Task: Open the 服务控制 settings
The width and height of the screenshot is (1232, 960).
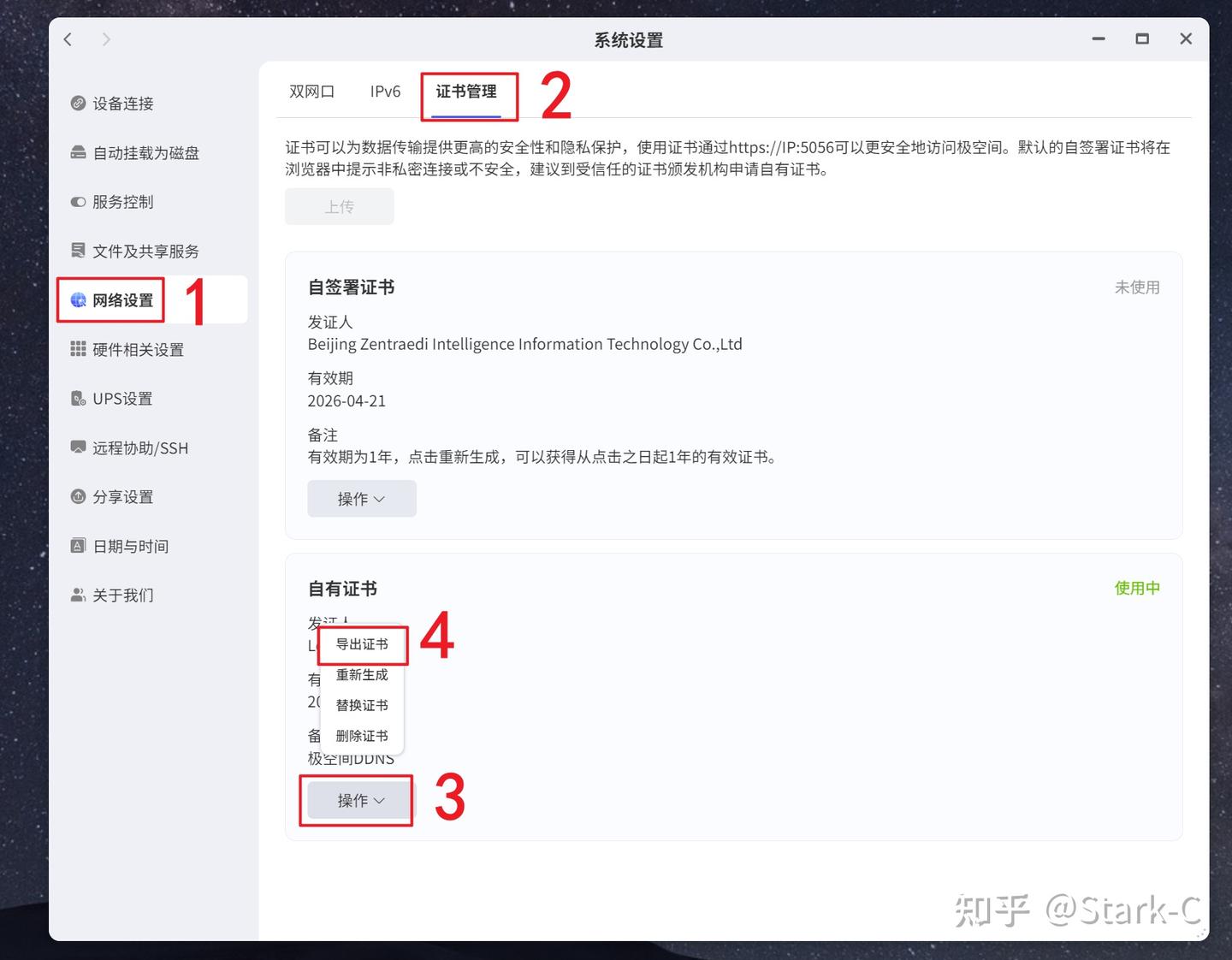Action: click(x=123, y=202)
